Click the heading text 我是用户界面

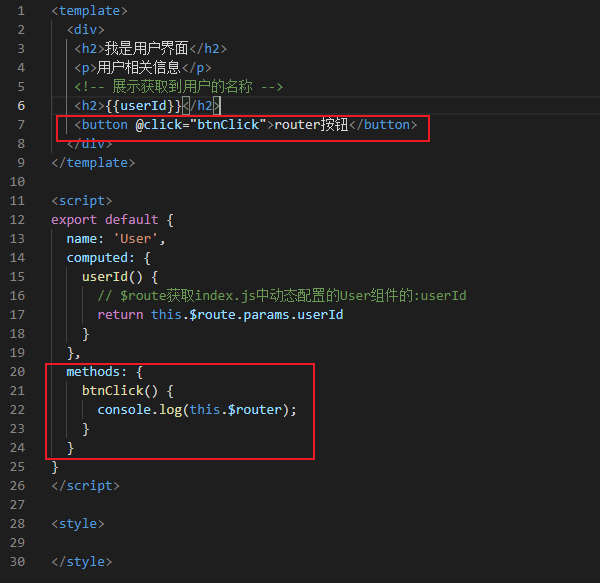(x=147, y=49)
